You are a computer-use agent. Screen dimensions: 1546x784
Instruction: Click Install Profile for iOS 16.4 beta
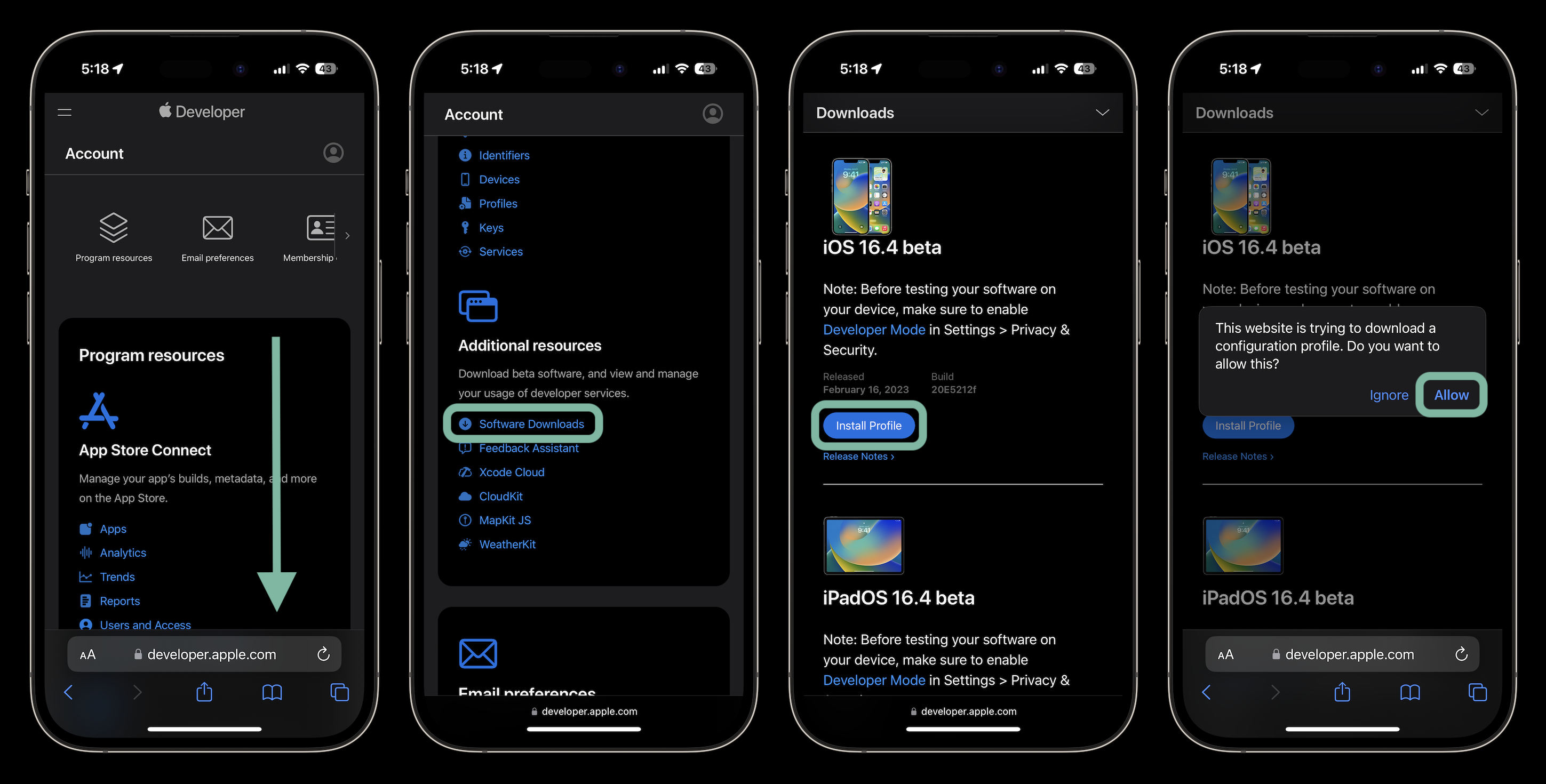click(x=867, y=425)
